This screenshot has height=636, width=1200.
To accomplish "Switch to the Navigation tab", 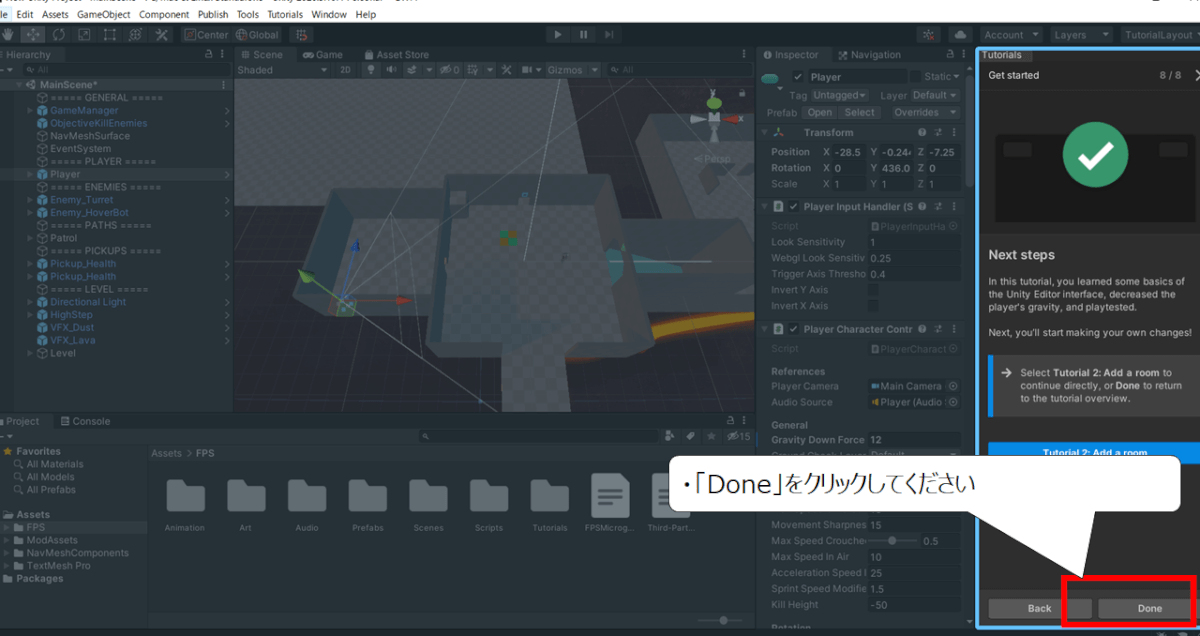I will click(x=869, y=55).
